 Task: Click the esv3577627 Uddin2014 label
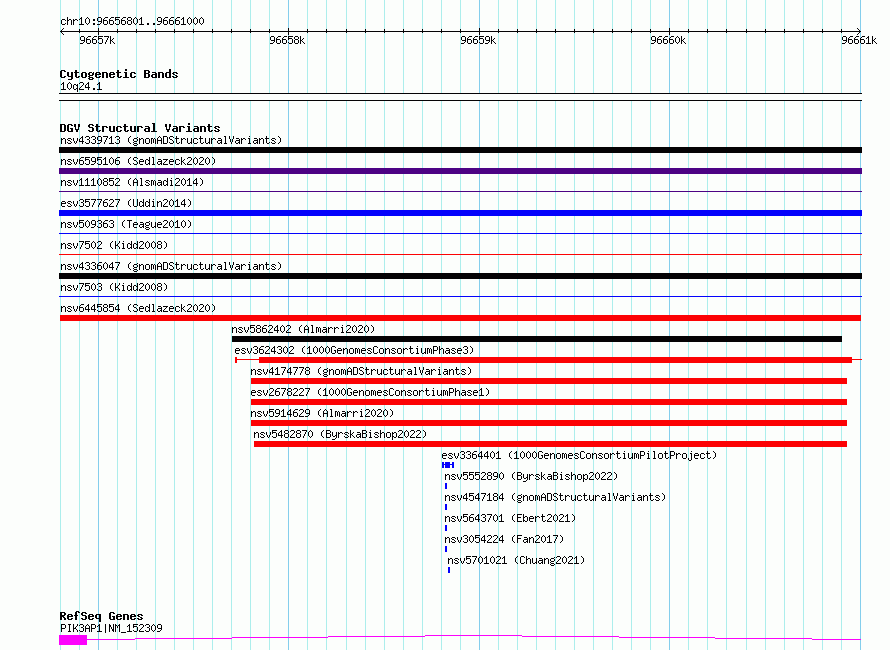pos(126,203)
